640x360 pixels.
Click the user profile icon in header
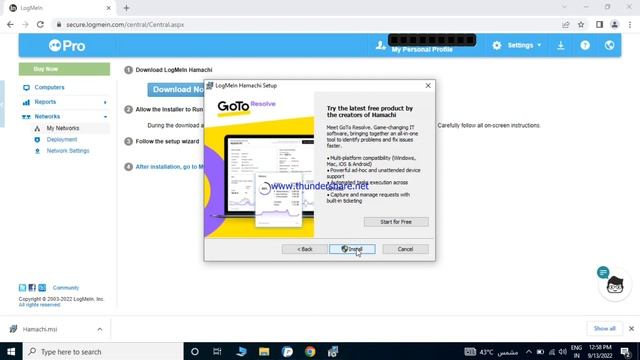click(380, 45)
